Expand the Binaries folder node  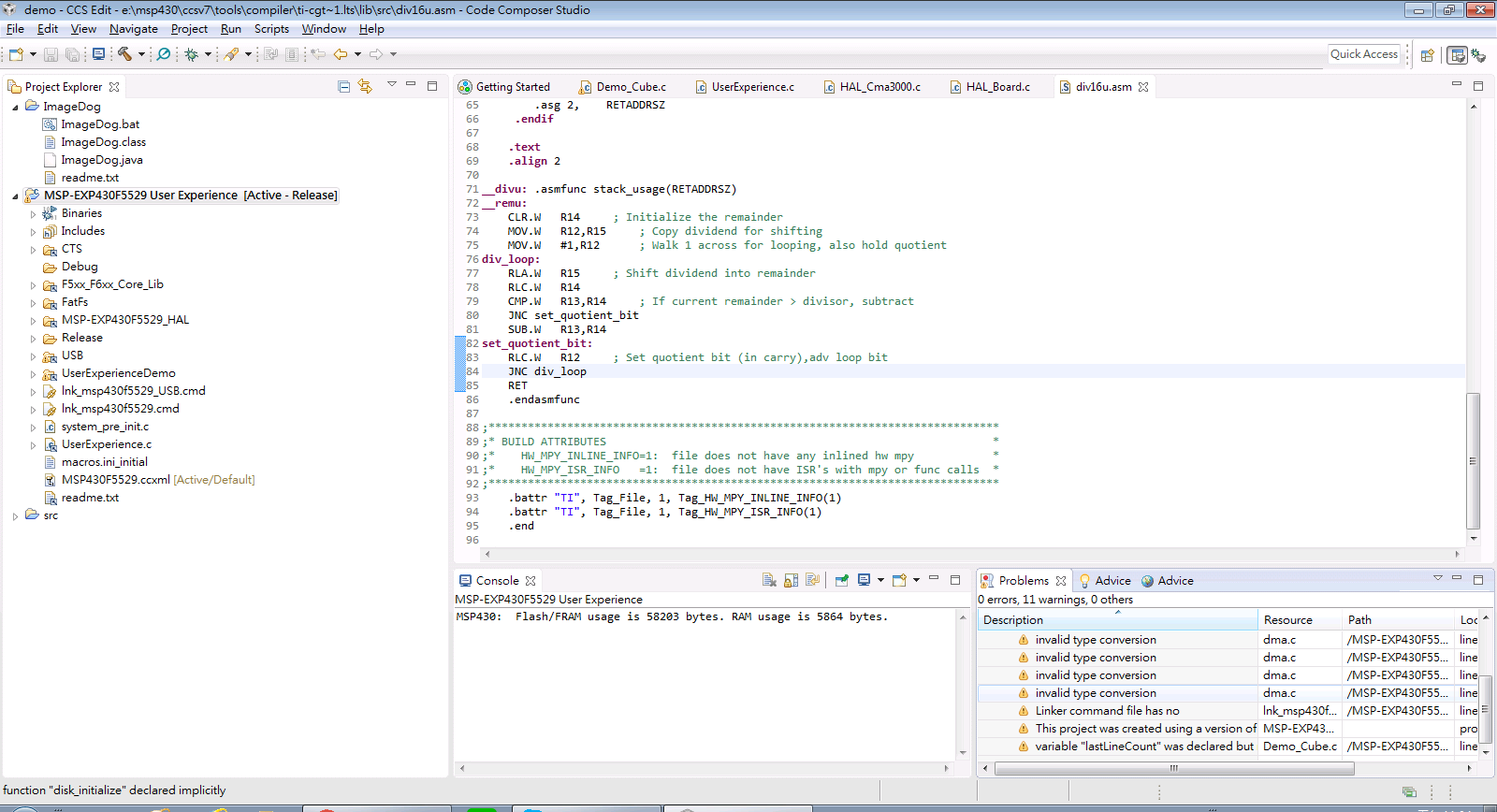coord(33,214)
